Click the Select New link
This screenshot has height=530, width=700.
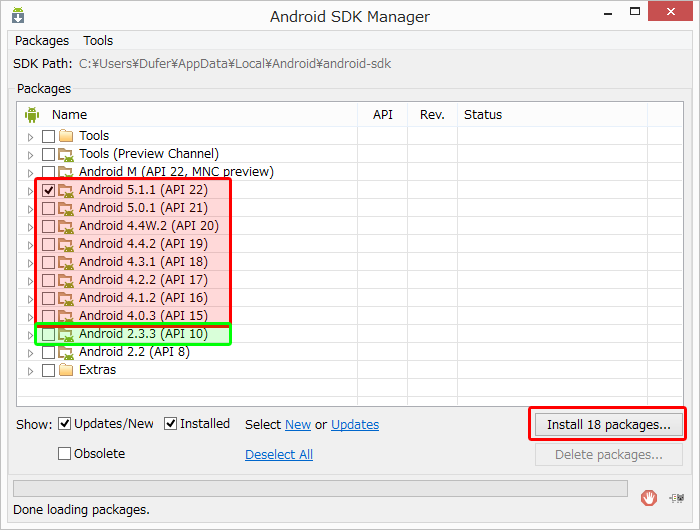coord(298,424)
